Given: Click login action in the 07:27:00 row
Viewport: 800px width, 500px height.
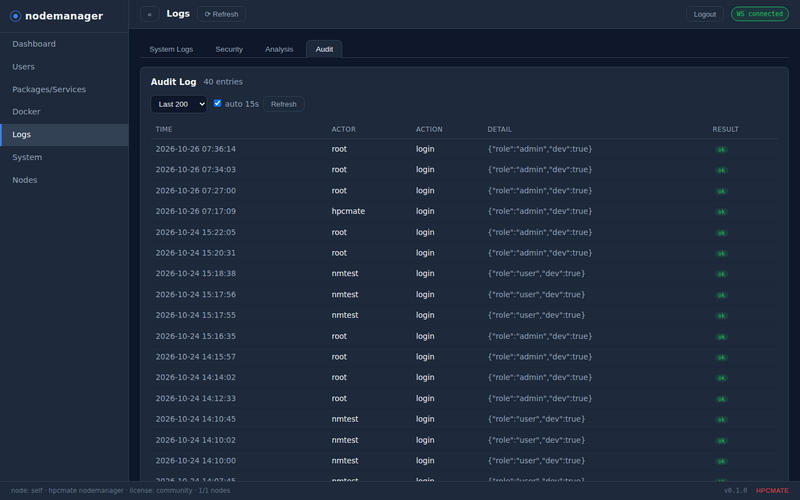Looking at the screenshot, I should pyautogui.click(x=425, y=191).
